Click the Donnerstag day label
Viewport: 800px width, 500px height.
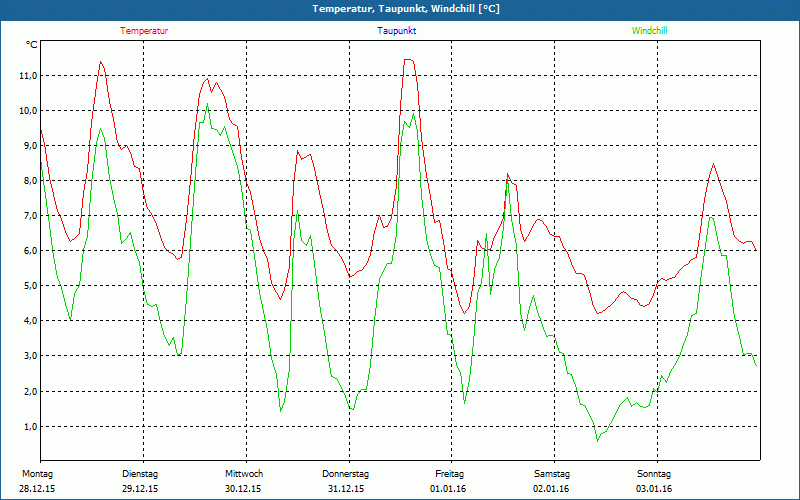tap(345, 474)
